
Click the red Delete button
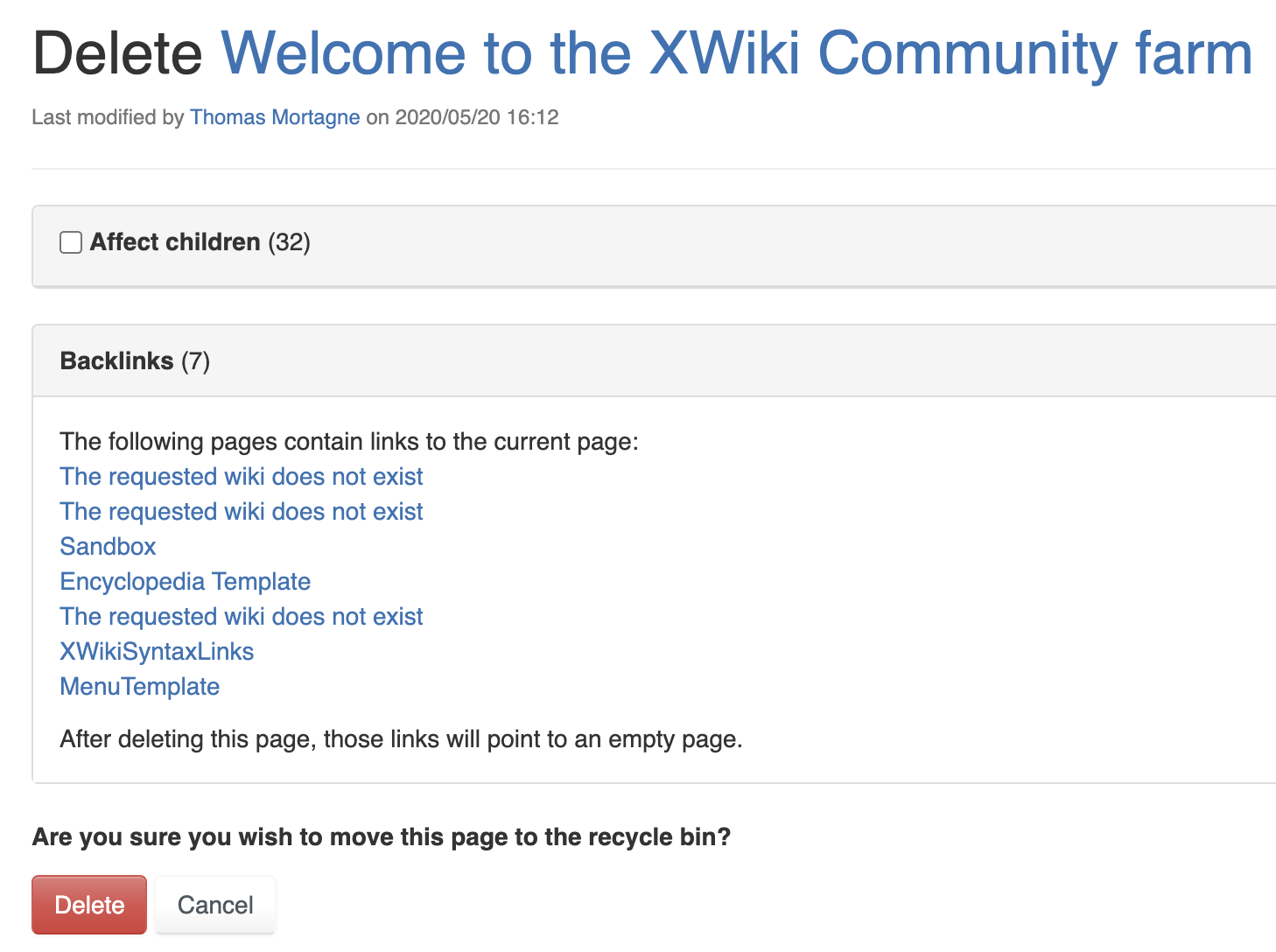(x=89, y=905)
